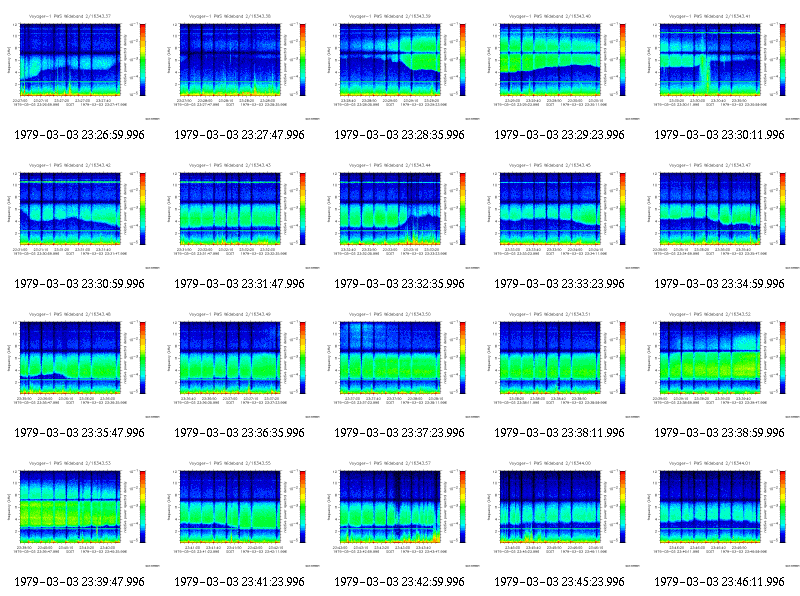Click the caption text 1979-03-03 23:30:11.996
This screenshot has width=800, height=596.
coord(719,135)
